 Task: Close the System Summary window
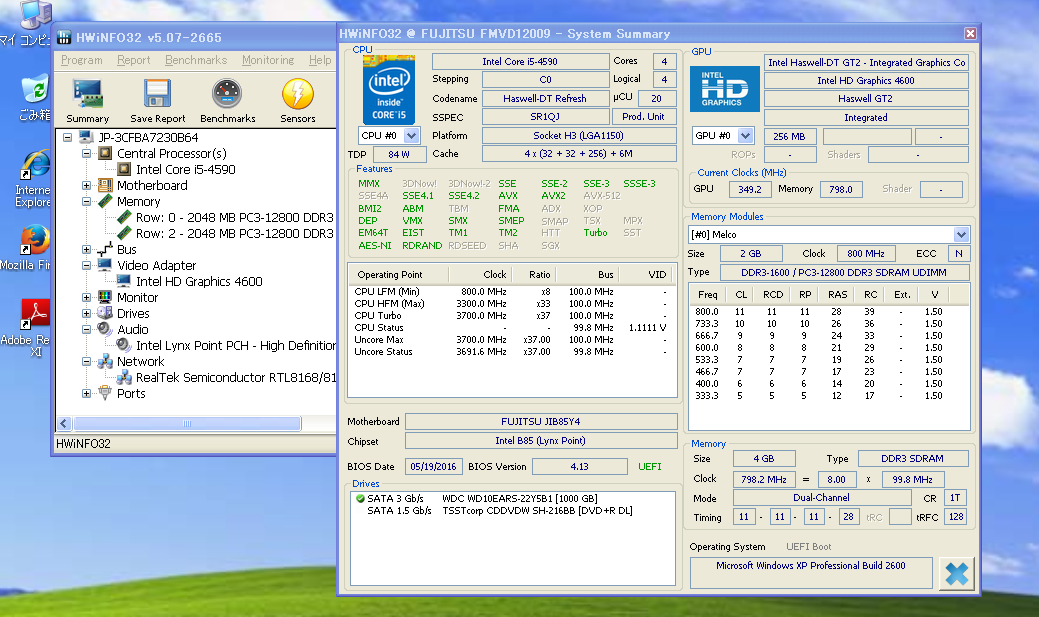970,33
